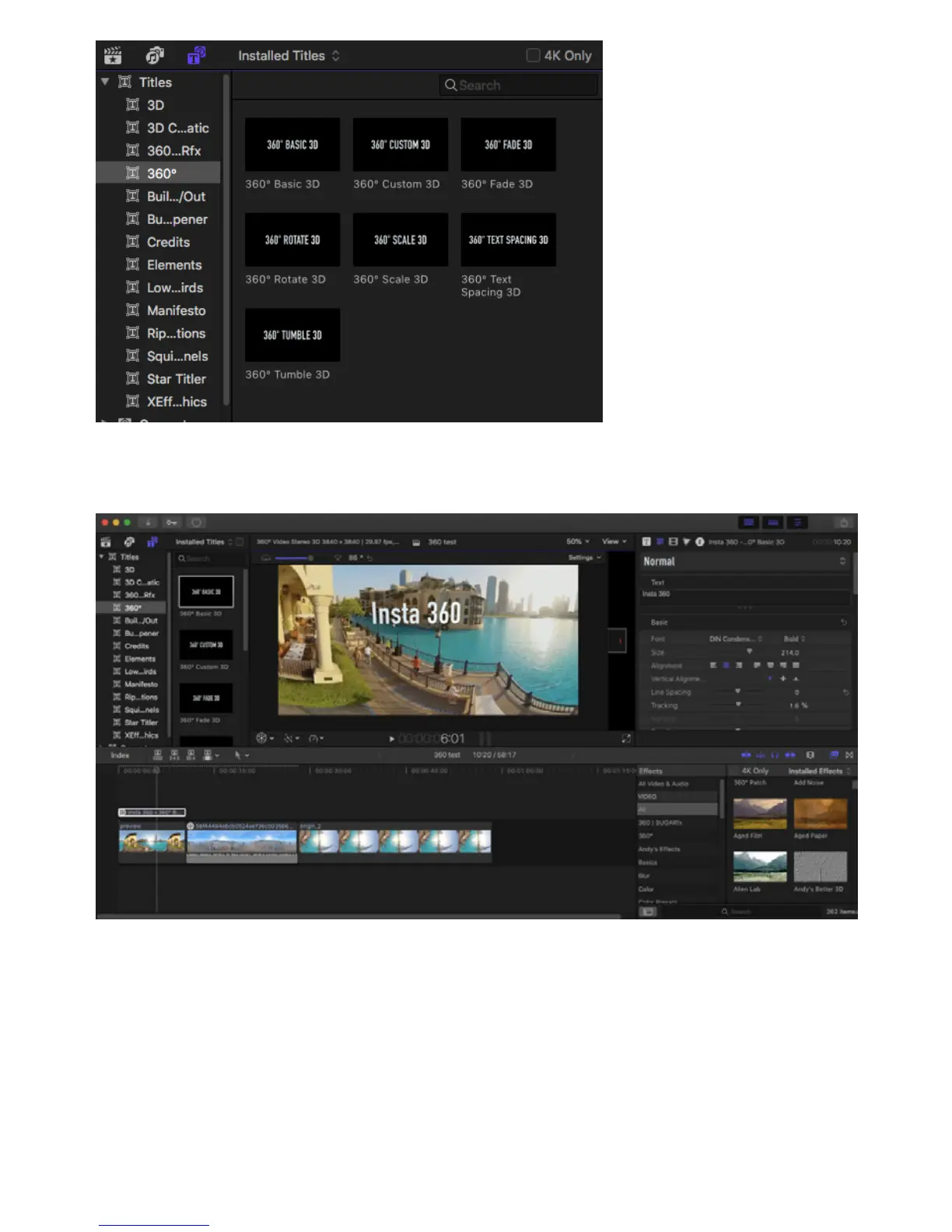952x1232 pixels.
Task: Click the Titles and Generators icon in top panel
Action: coord(196,55)
